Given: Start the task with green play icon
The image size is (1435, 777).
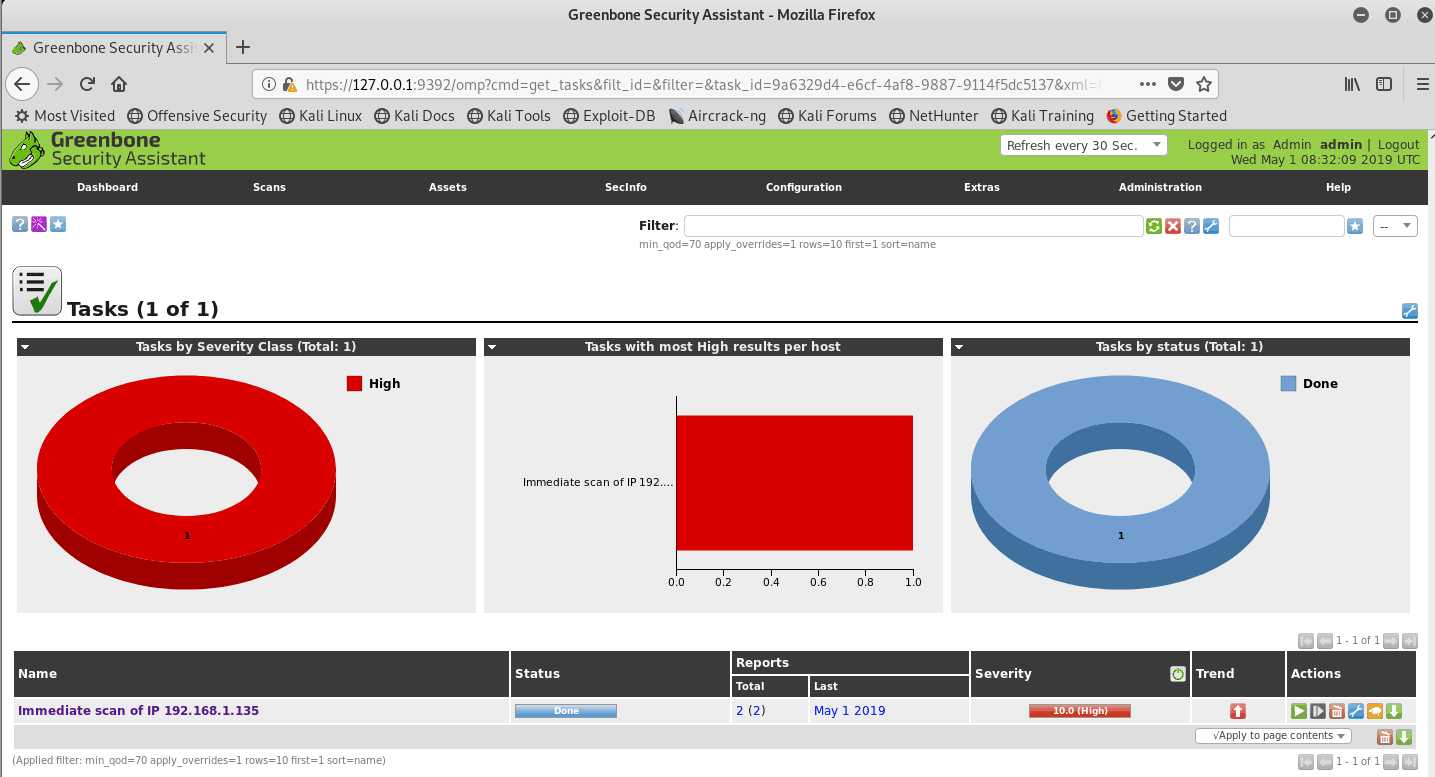Looking at the screenshot, I should click(x=1298, y=711).
